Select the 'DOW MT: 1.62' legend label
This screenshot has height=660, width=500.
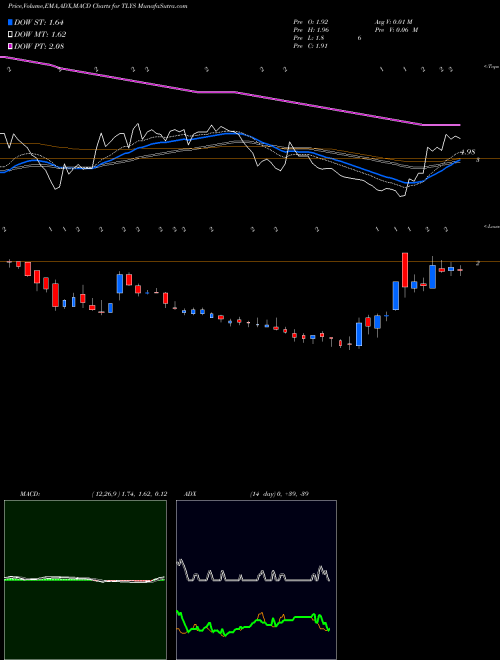(x=40, y=35)
